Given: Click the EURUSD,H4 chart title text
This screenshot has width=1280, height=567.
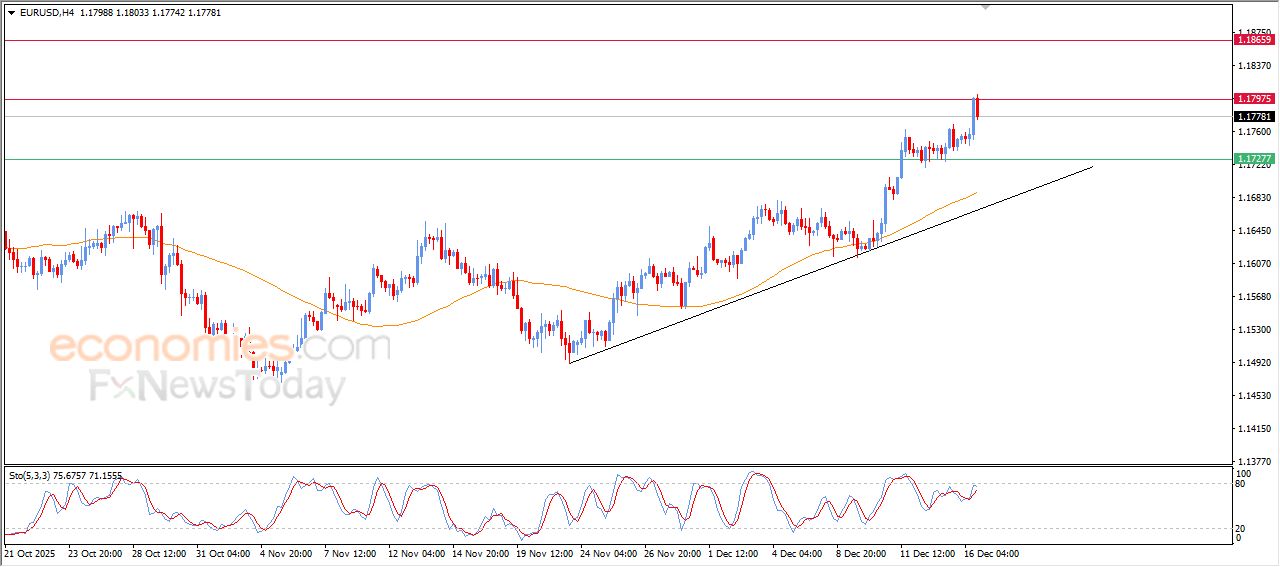Looking at the screenshot, I should point(46,12).
